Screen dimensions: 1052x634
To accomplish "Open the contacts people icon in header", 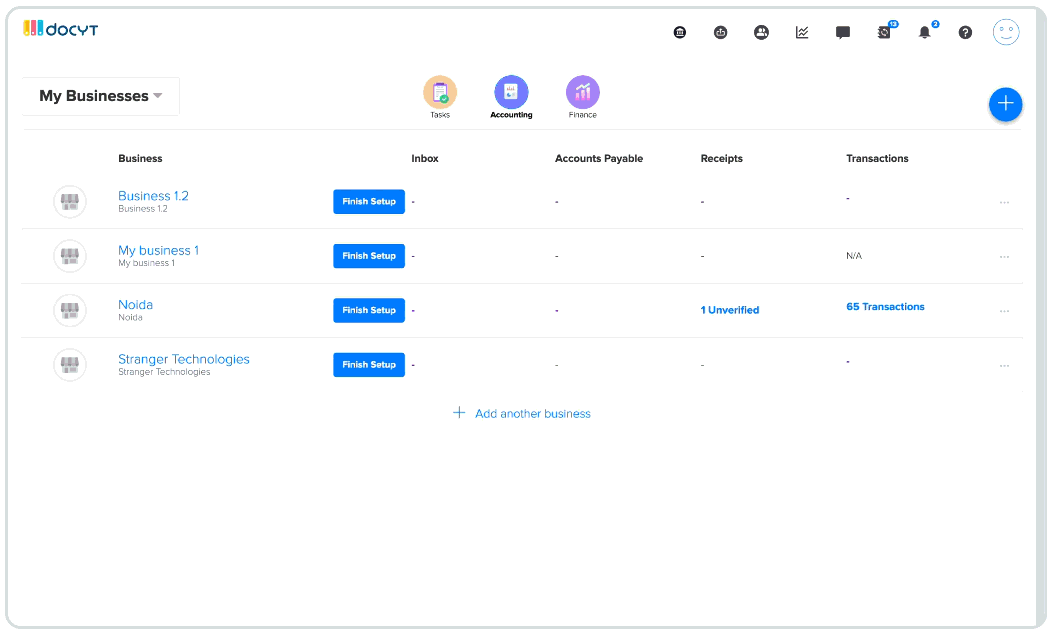I will tap(761, 32).
